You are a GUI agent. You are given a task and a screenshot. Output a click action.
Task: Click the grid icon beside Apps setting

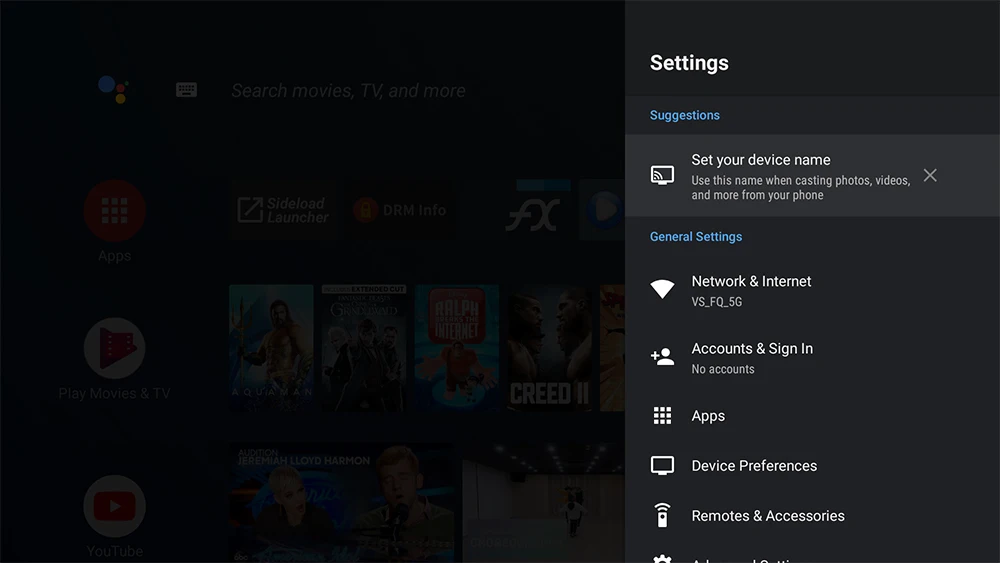662,416
